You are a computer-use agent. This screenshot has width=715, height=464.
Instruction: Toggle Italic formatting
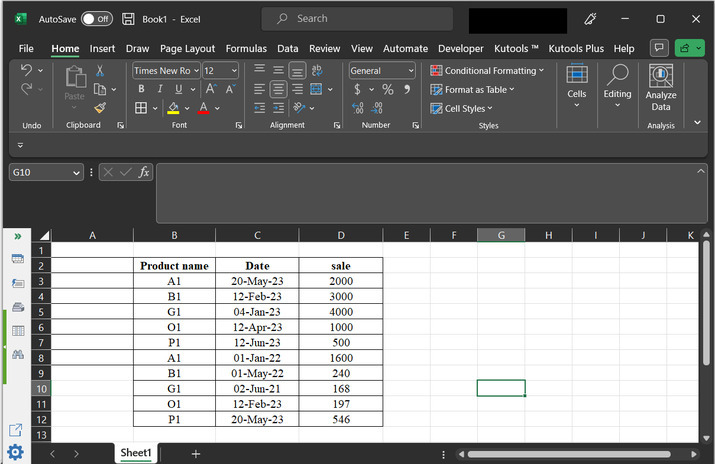(160, 90)
